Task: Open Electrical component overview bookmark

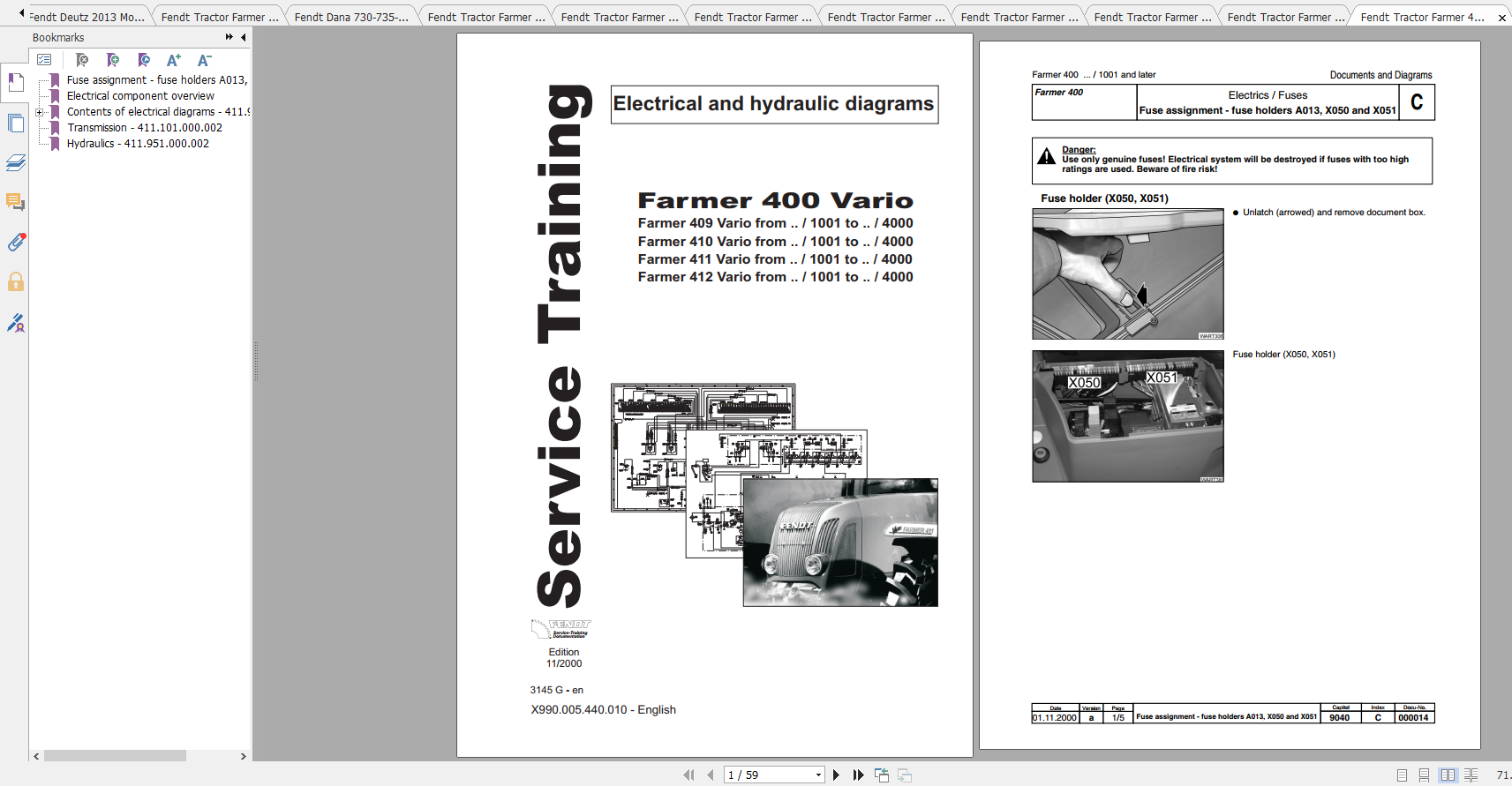Action: [x=140, y=95]
